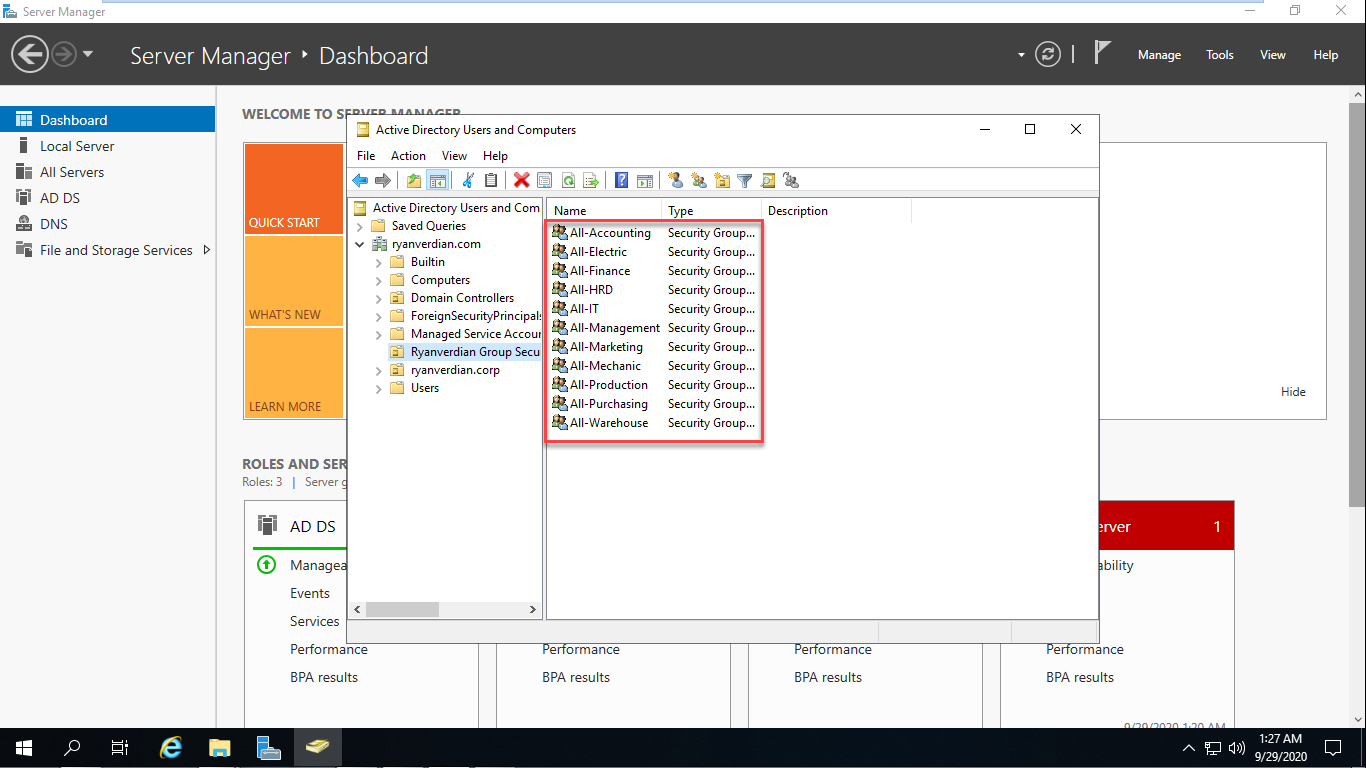Click the Hide link in the welcome tile
The width and height of the screenshot is (1366, 768).
point(1293,392)
